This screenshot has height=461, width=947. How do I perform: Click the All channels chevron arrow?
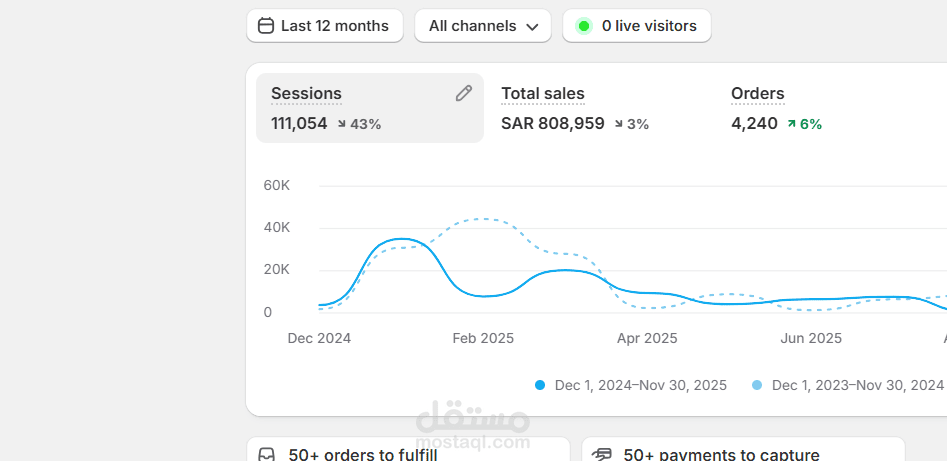532,27
